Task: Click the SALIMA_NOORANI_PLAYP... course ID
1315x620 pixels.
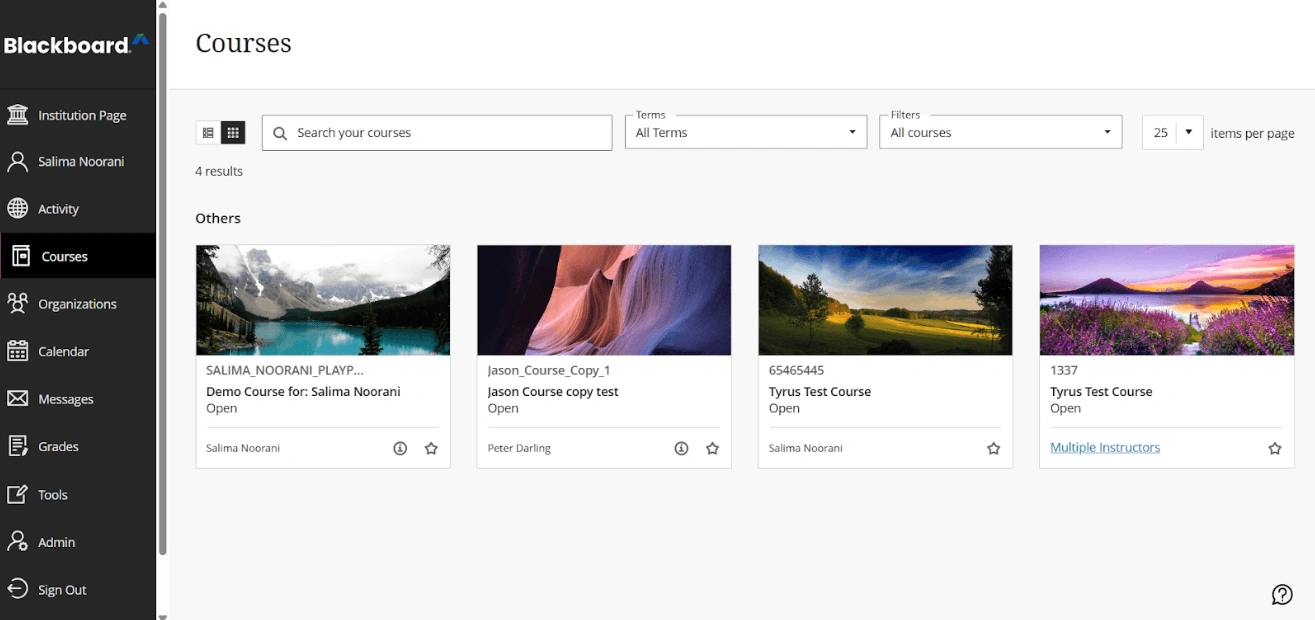Action: coord(285,370)
